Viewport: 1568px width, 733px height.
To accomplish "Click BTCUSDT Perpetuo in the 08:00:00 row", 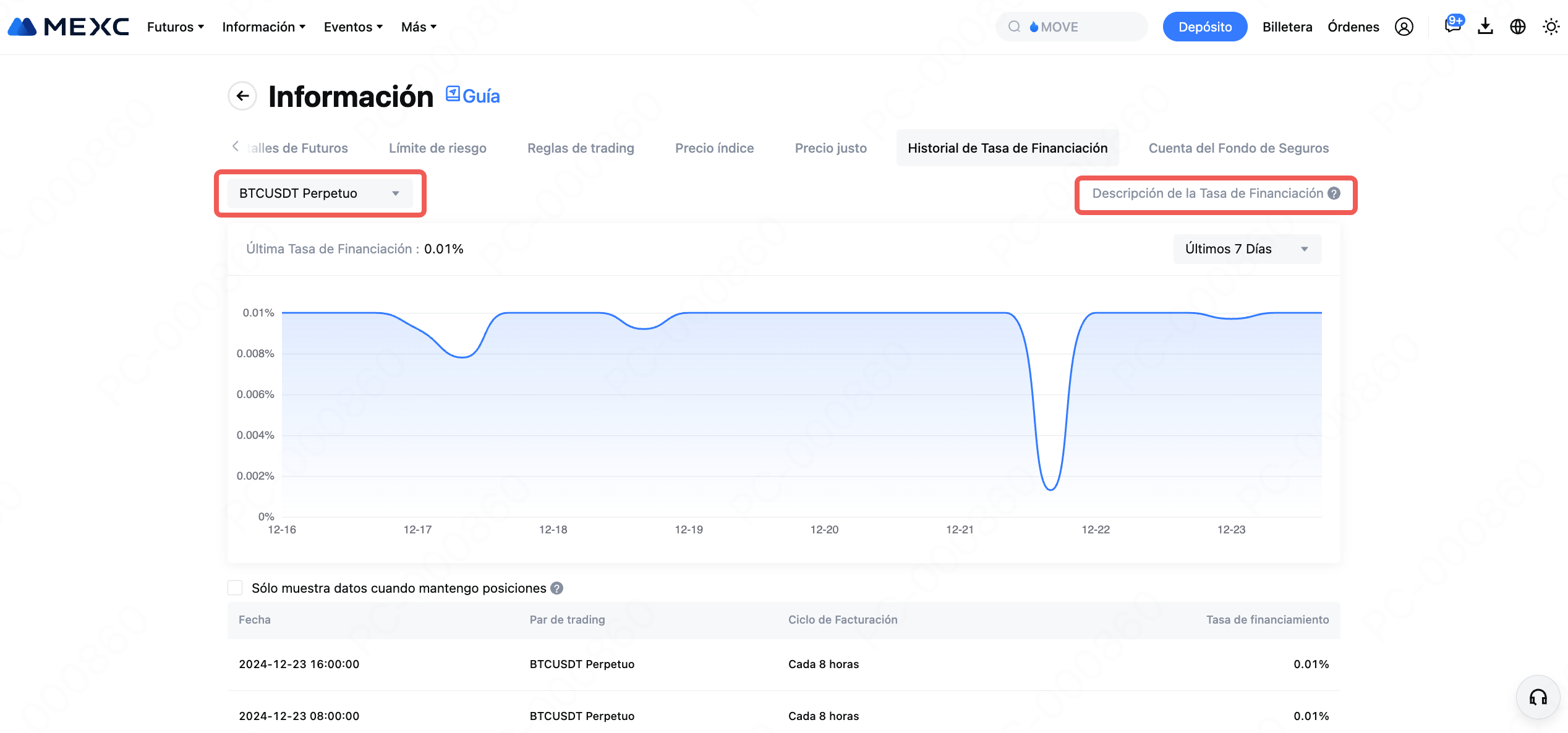I will (x=582, y=716).
